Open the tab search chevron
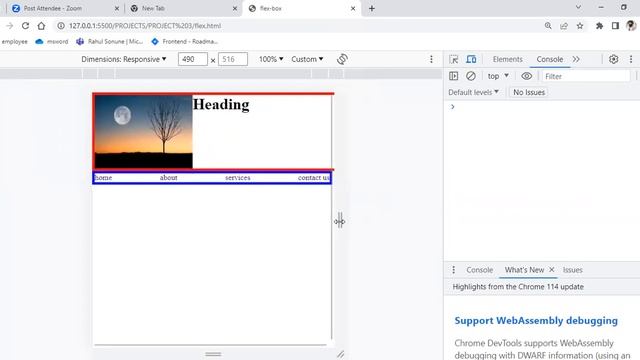 578,7
